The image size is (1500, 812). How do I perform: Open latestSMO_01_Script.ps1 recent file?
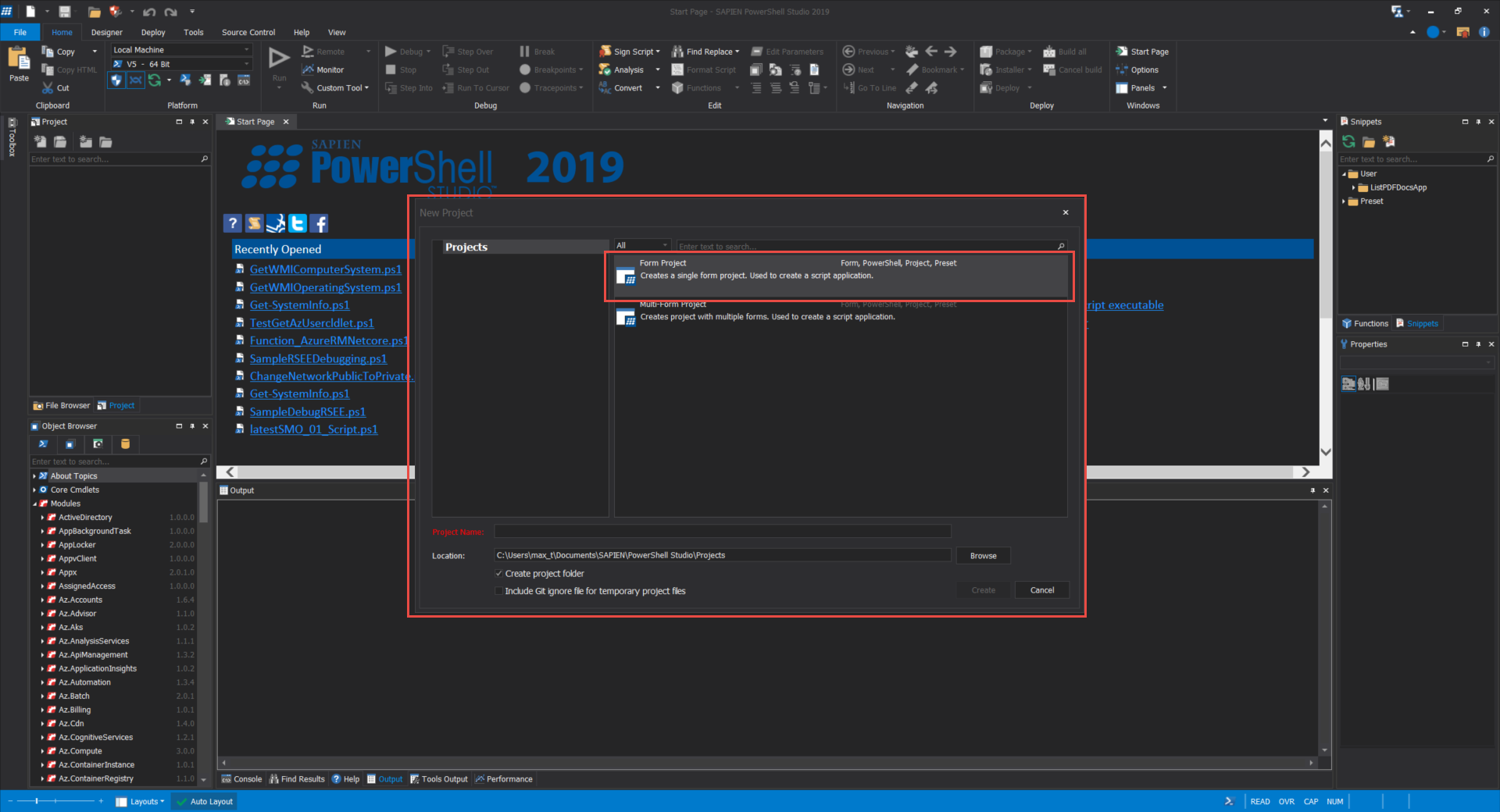[313, 429]
